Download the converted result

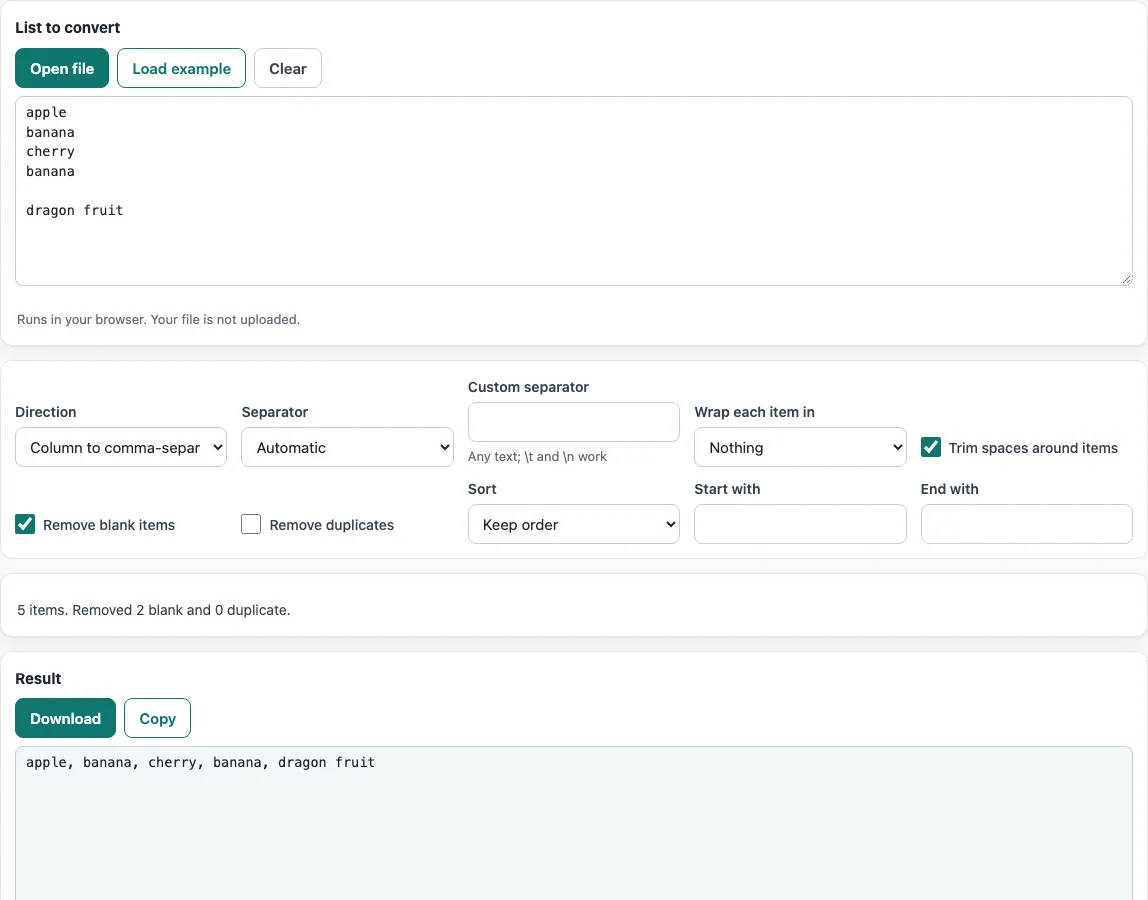click(65, 718)
